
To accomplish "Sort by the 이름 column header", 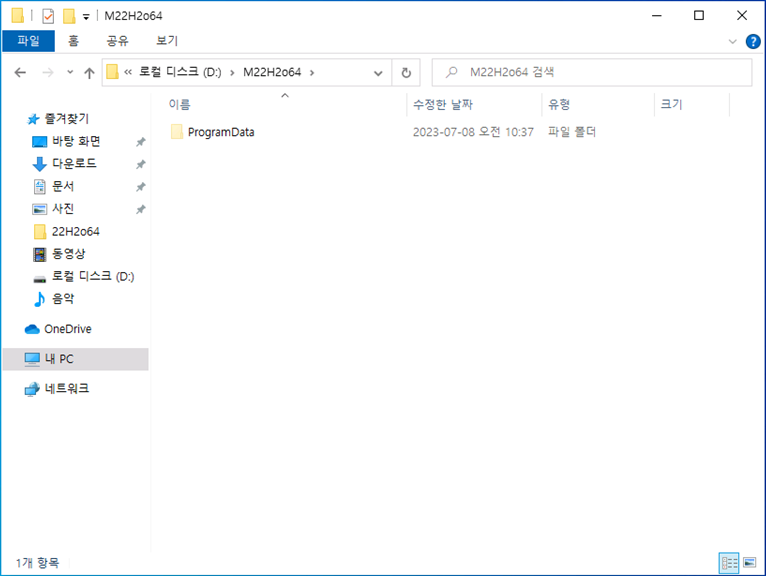I will tap(179, 104).
